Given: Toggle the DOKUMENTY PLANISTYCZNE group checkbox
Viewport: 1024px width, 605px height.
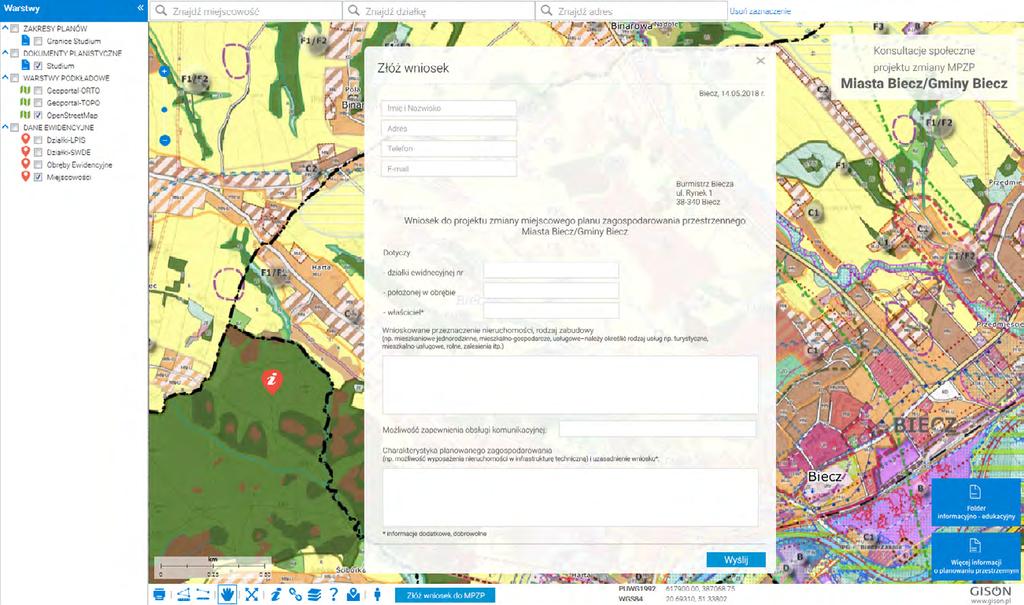Looking at the screenshot, I should pos(14,54).
